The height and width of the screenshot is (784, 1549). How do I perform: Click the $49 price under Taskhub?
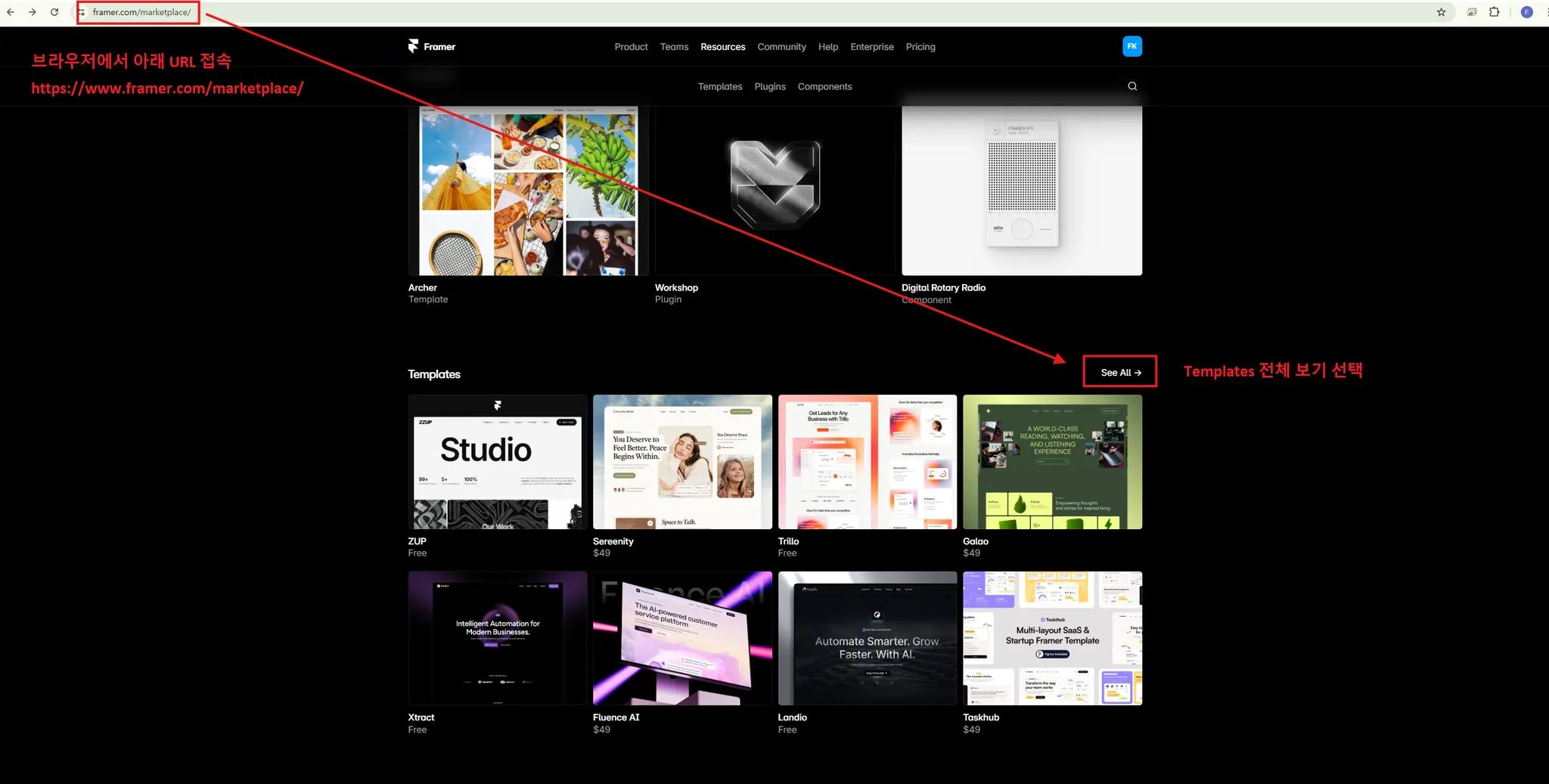[x=971, y=730]
